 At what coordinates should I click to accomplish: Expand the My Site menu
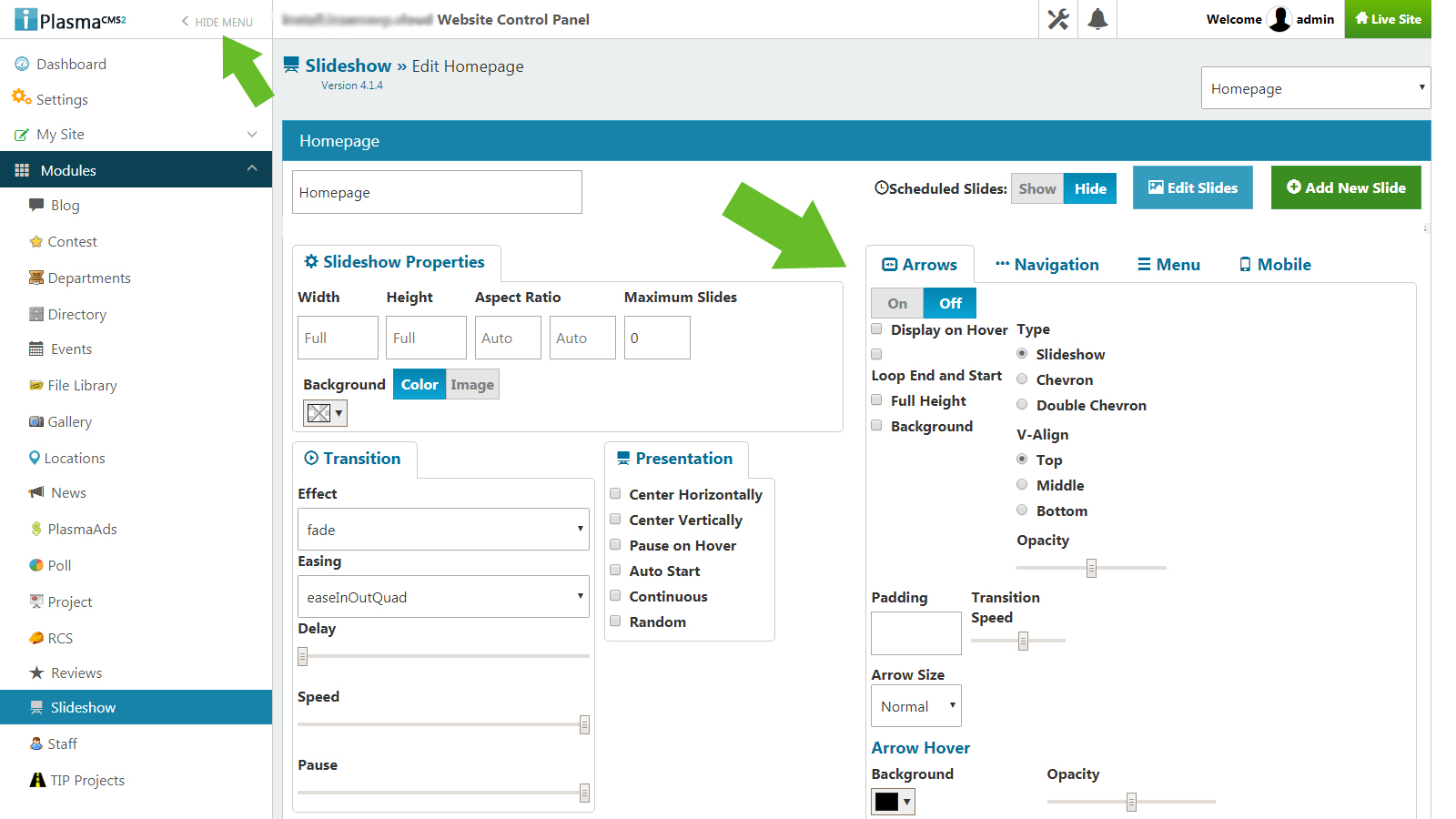click(x=252, y=134)
